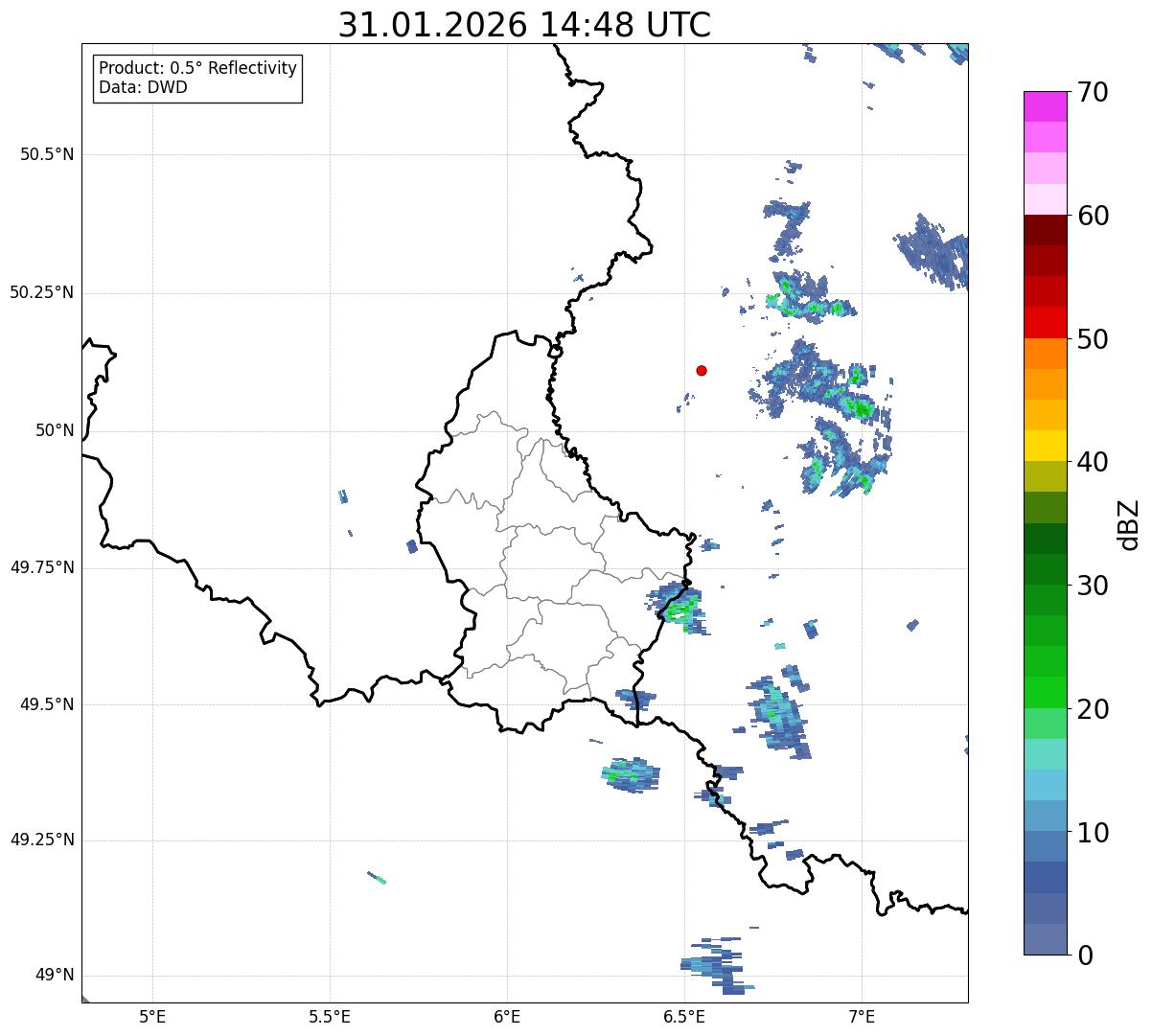
Task: Click the small echo streak near 5.6°E 49.2°N
Action: point(377,877)
